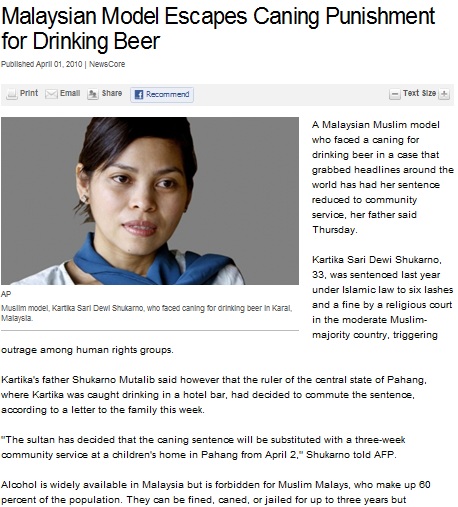The height and width of the screenshot is (507, 458).
Task: Click the Published April 01, 2010 date
Action: click(42, 64)
